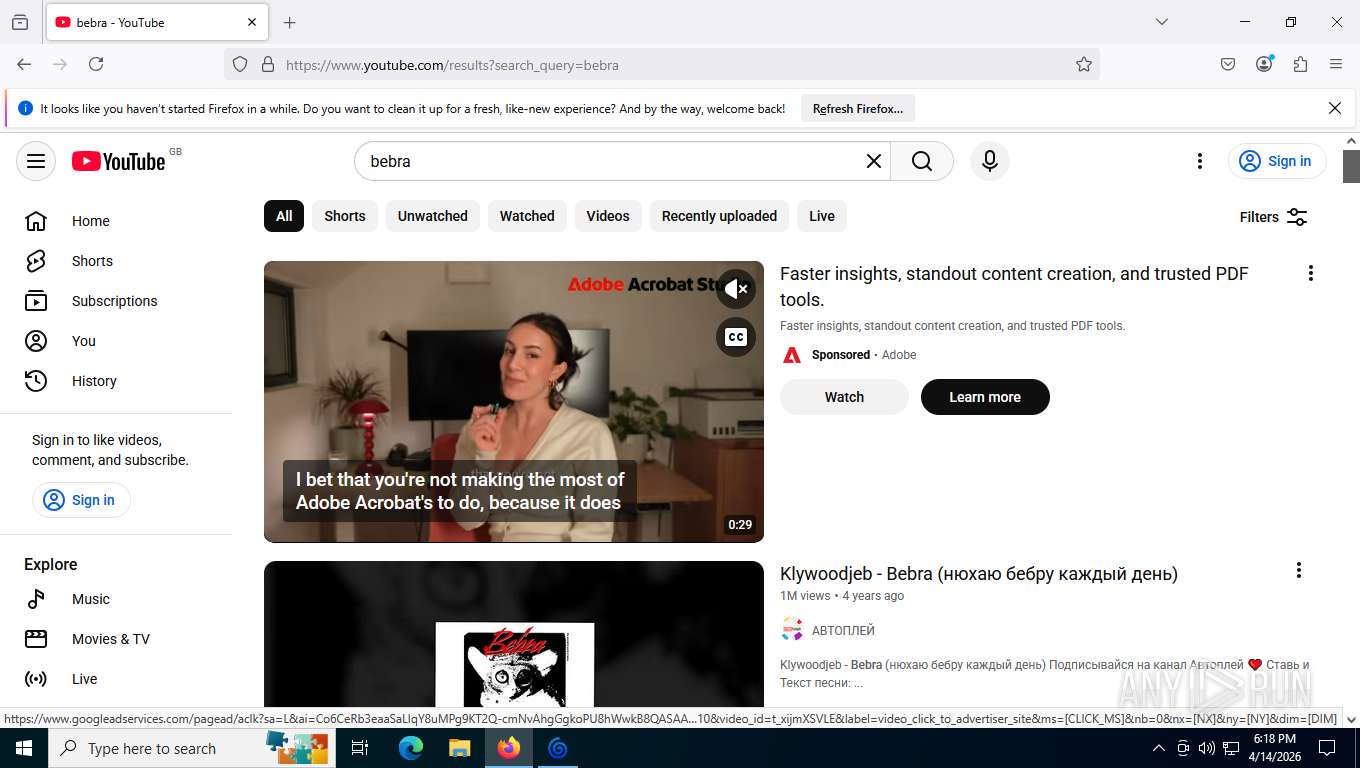The height and width of the screenshot is (768, 1360).
Task: Bookmark this page with the star icon
Action: coord(1084,65)
